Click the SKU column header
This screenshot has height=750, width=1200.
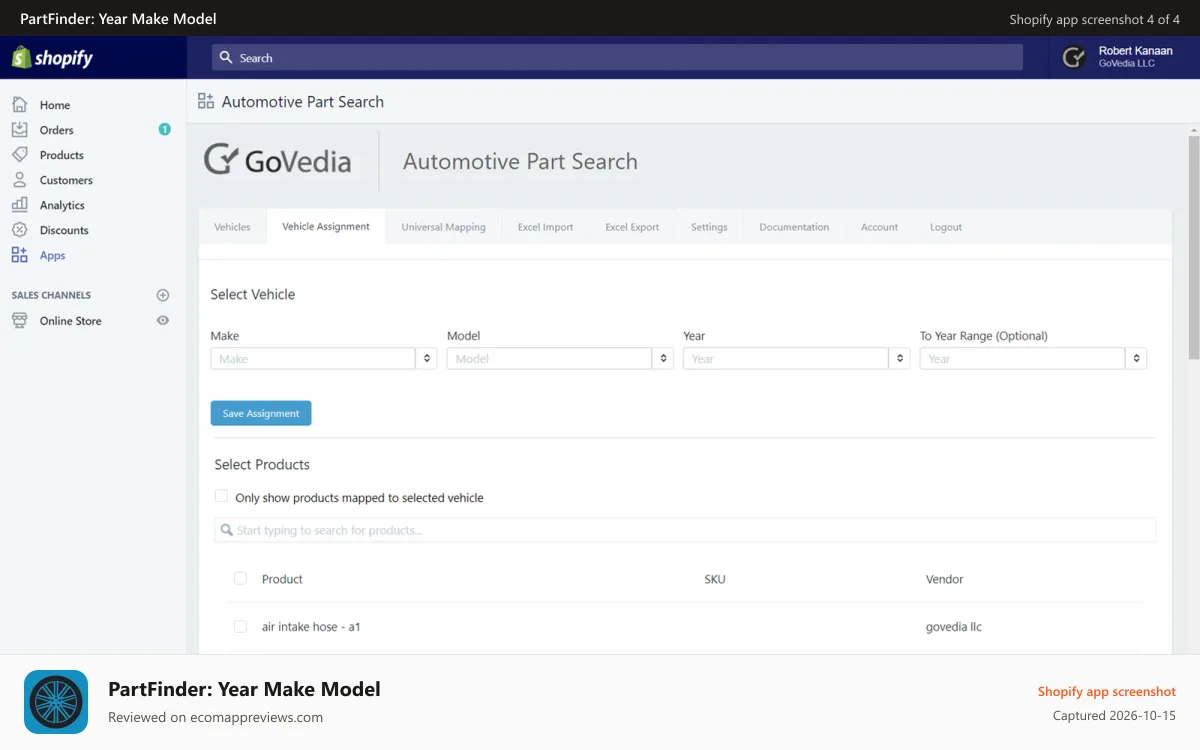point(715,579)
